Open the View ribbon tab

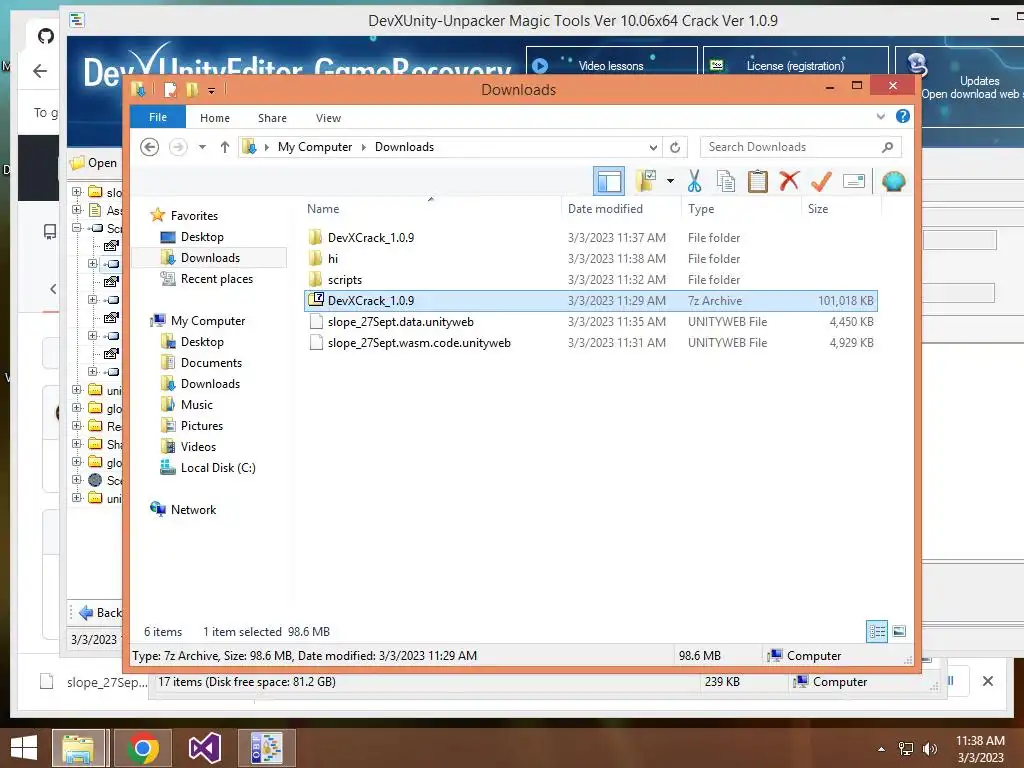point(328,118)
